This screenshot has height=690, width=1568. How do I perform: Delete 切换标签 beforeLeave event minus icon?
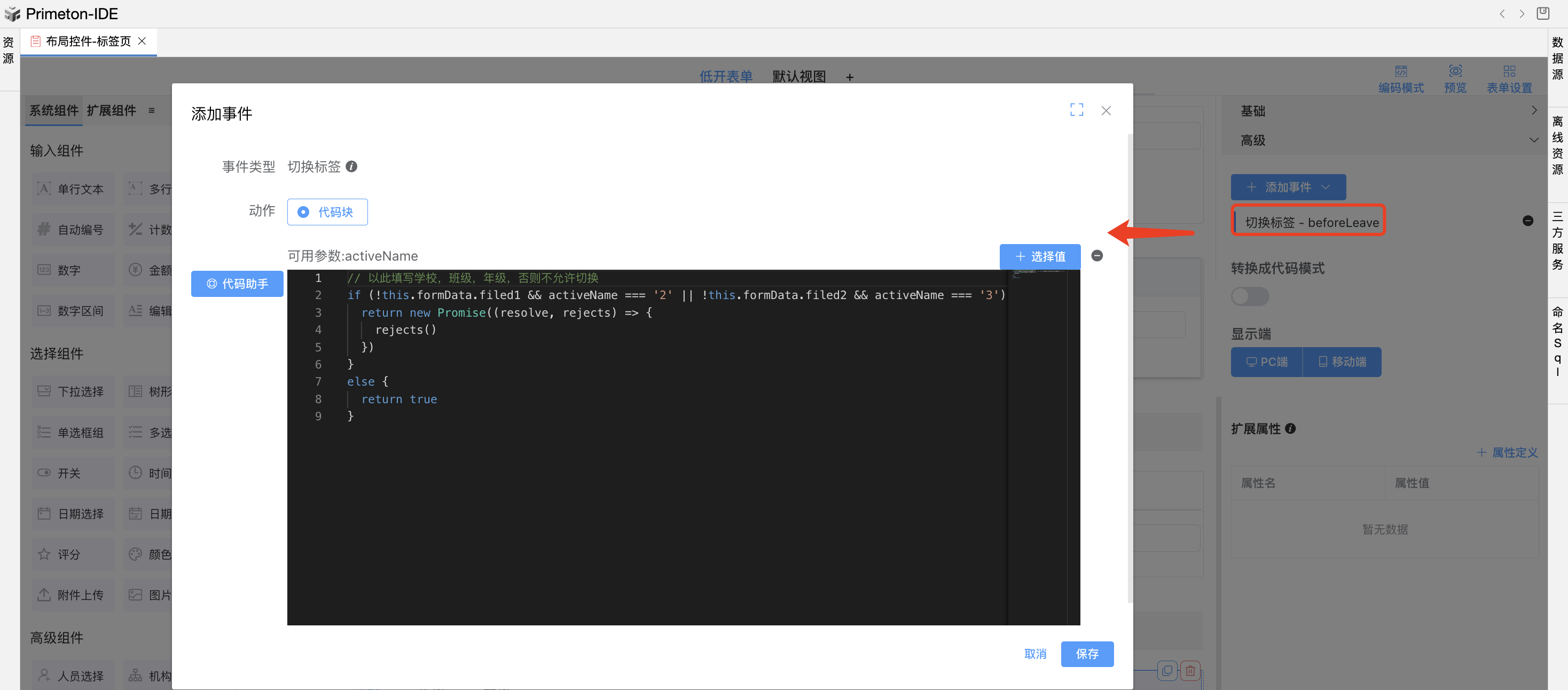(1527, 221)
